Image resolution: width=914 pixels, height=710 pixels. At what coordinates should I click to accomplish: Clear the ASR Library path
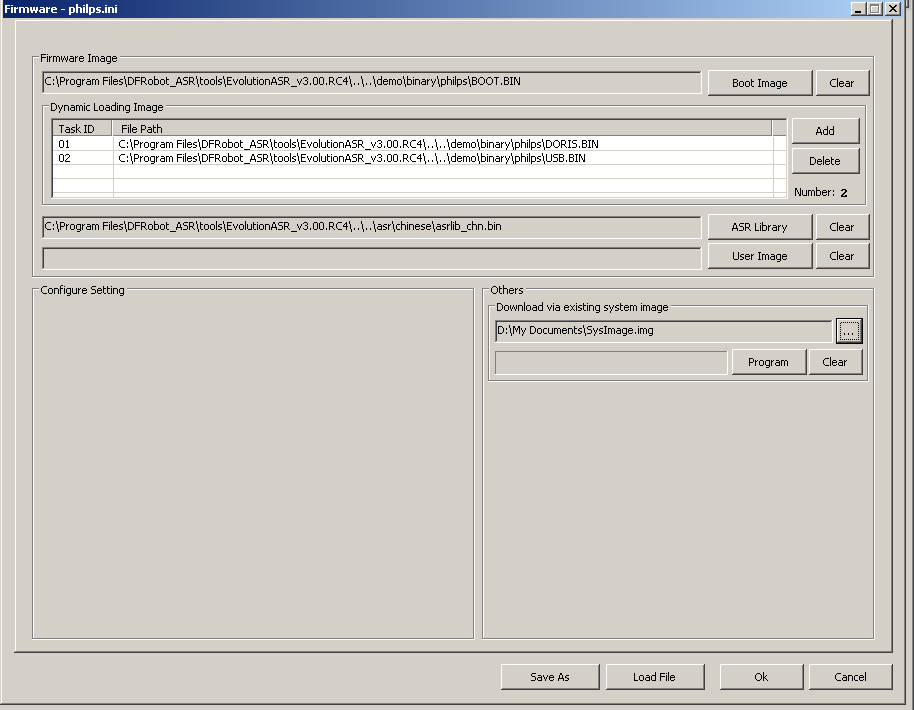click(842, 227)
